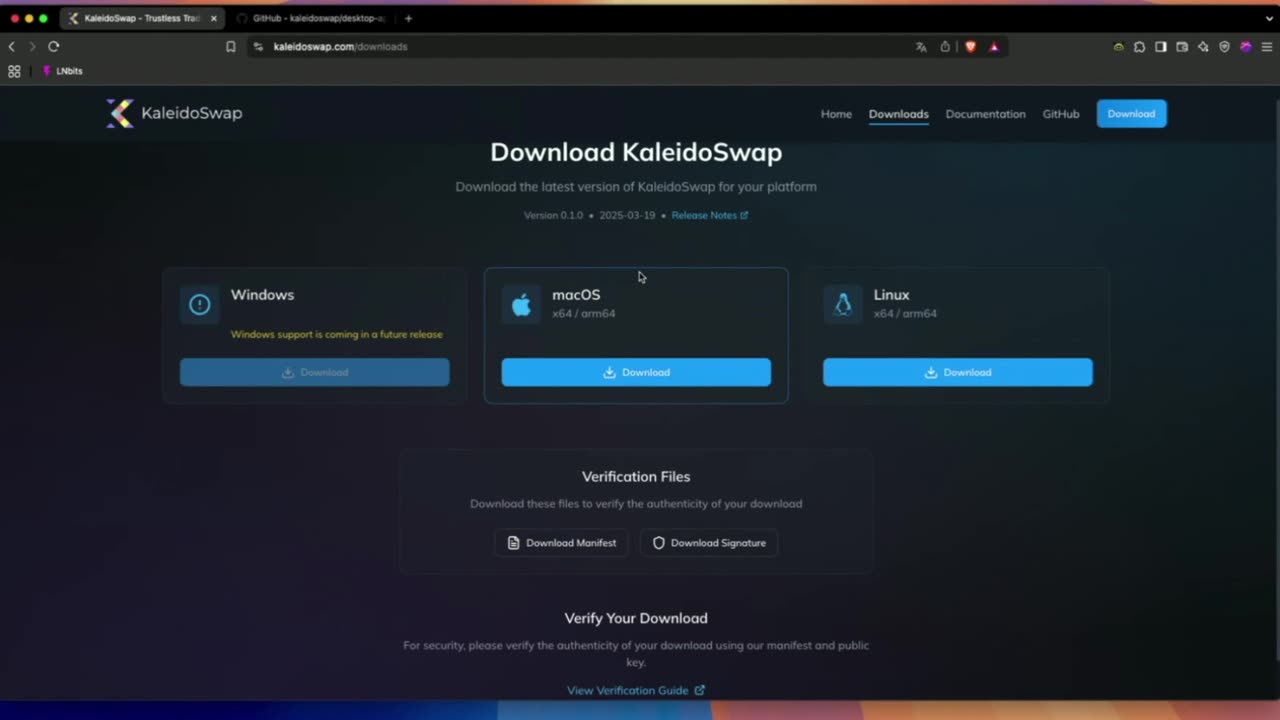
Task: Open the LNbits bookmark
Action: pos(62,71)
